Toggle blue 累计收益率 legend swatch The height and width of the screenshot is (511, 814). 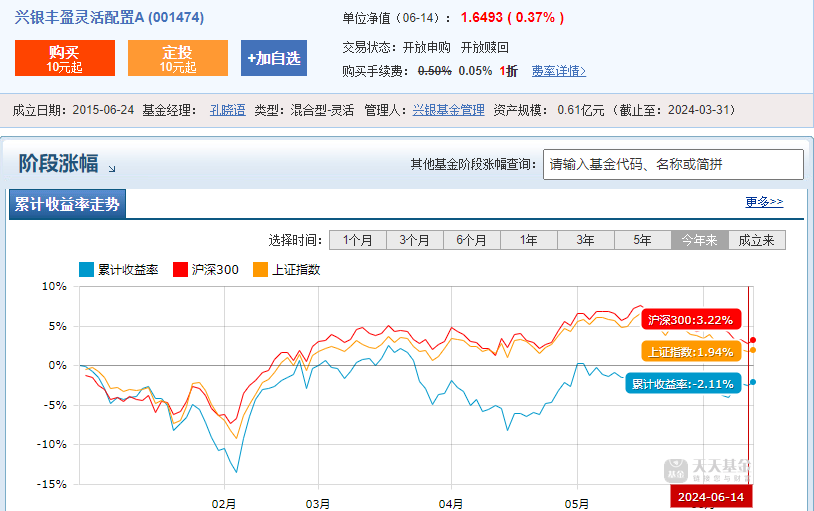[x=87, y=269]
